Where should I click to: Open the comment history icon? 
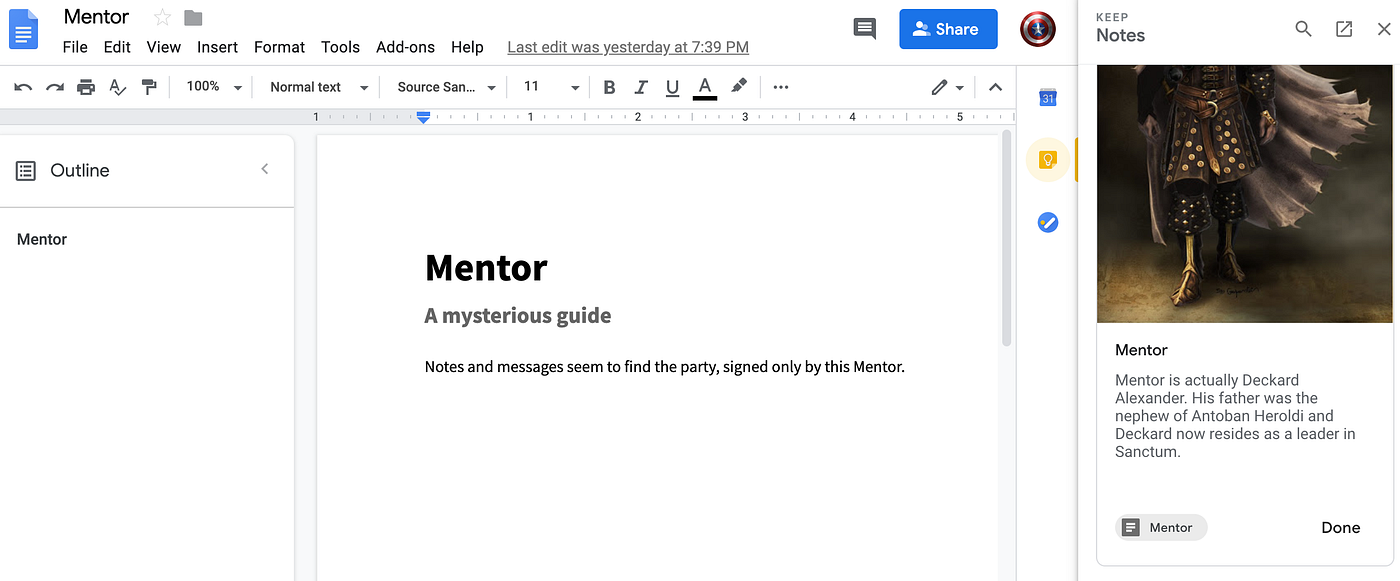coord(864,29)
